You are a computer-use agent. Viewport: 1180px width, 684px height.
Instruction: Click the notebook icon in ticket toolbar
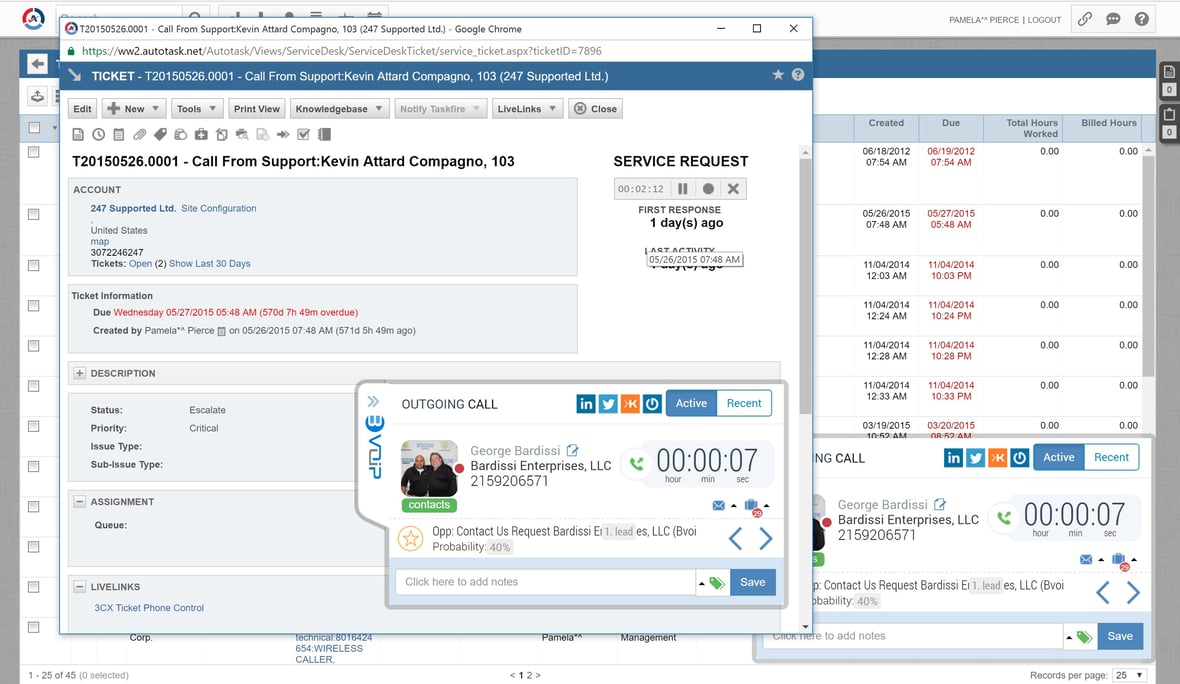tap(324, 135)
